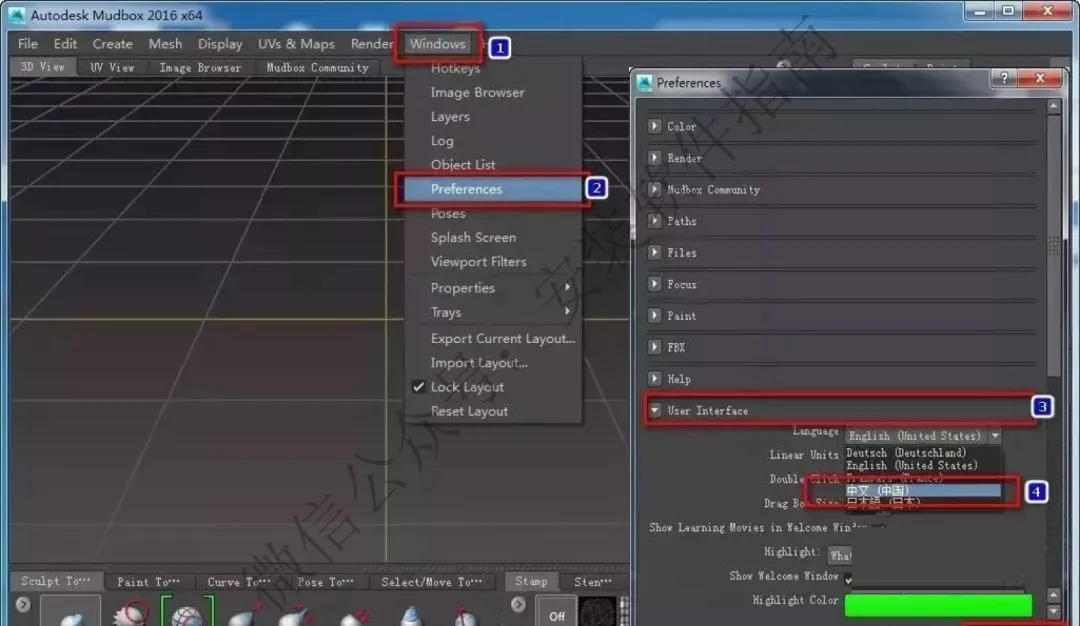Screen dimensions: 1080x626
Task: Expand the FBX section
Action: [x=654, y=347]
